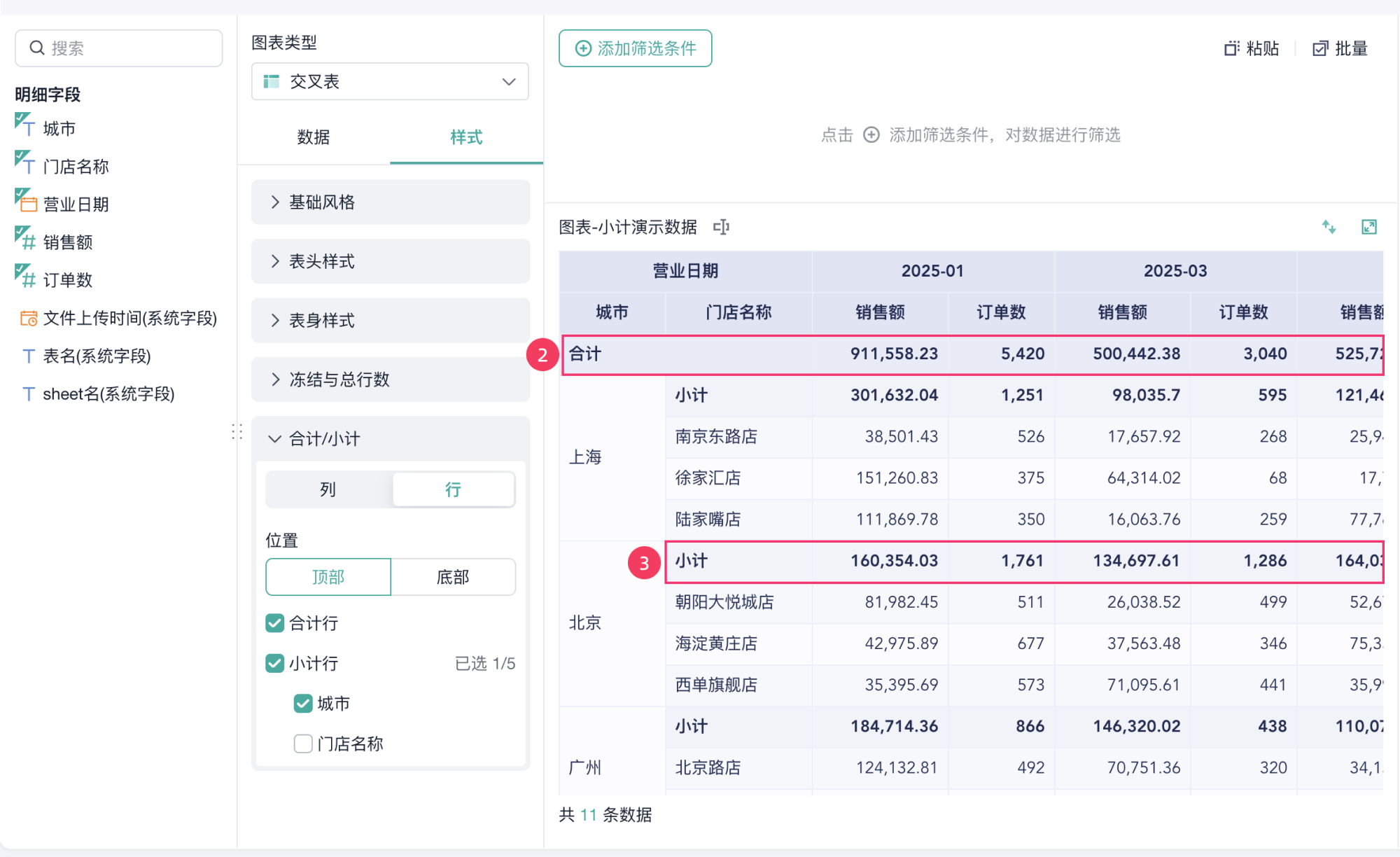Collapse the 合计/小计 section
The height and width of the screenshot is (857, 1400).
click(x=391, y=439)
